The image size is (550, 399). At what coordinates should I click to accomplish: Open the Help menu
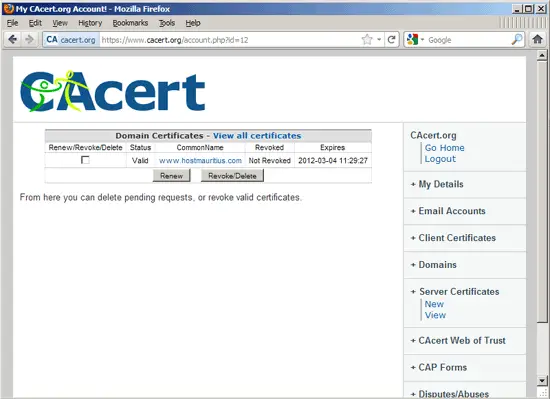[x=193, y=23]
